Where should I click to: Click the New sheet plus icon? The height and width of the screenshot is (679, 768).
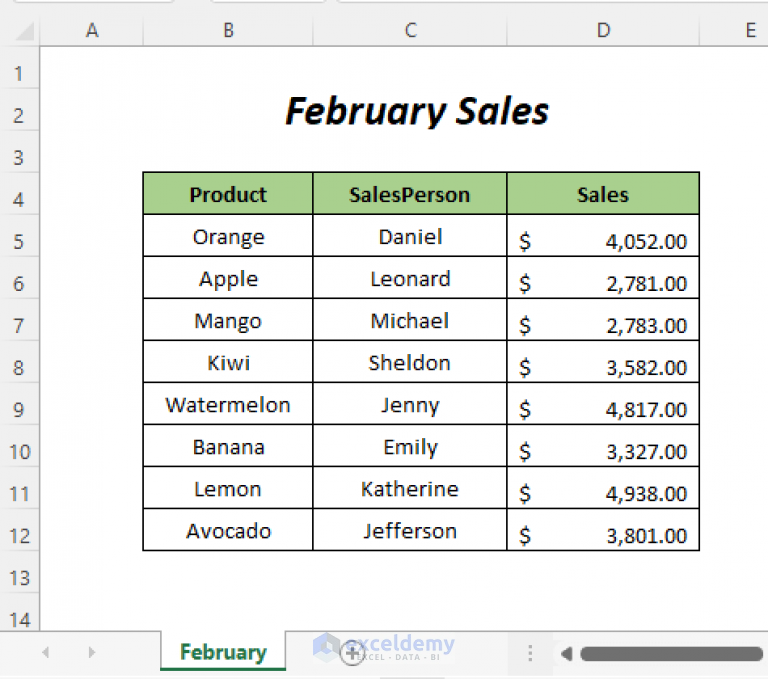click(x=351, y=653)
